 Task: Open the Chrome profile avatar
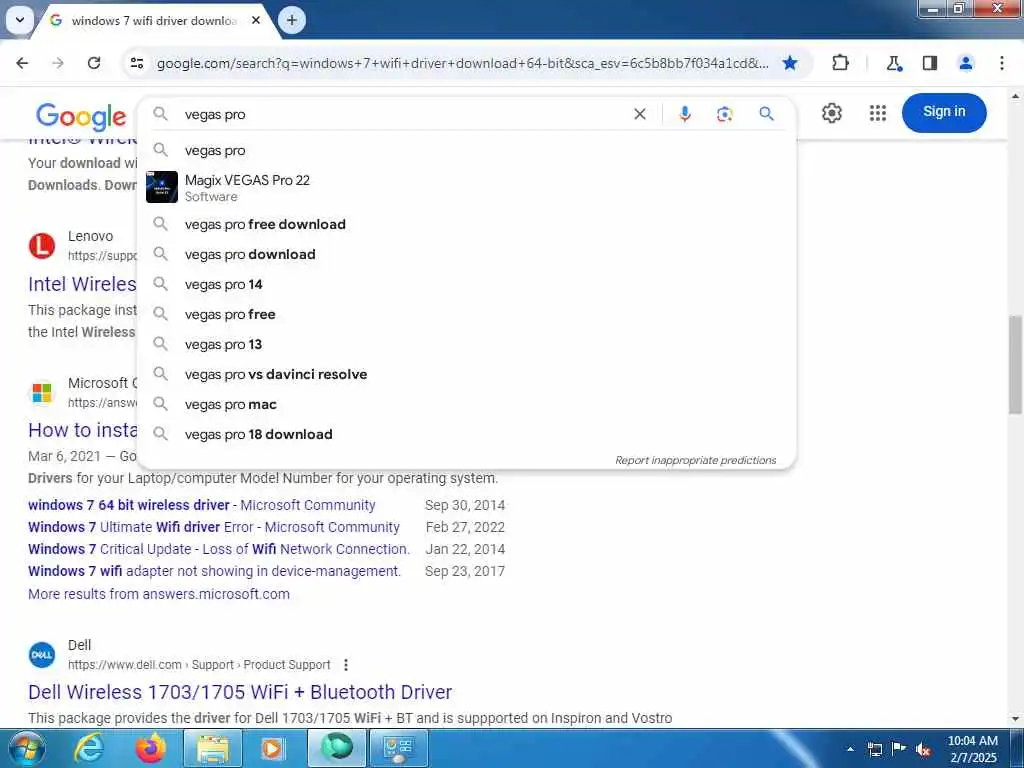coord(966,63)
